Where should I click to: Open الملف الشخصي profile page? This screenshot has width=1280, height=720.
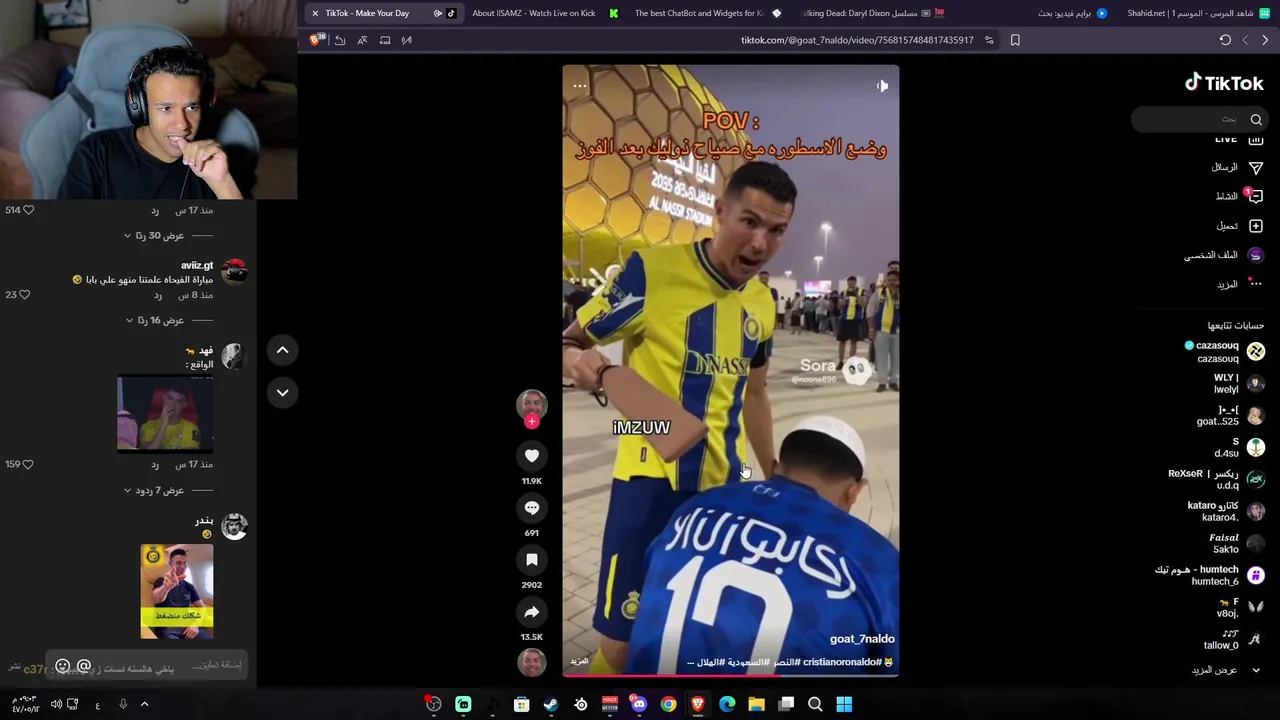tap(1224, 255)
